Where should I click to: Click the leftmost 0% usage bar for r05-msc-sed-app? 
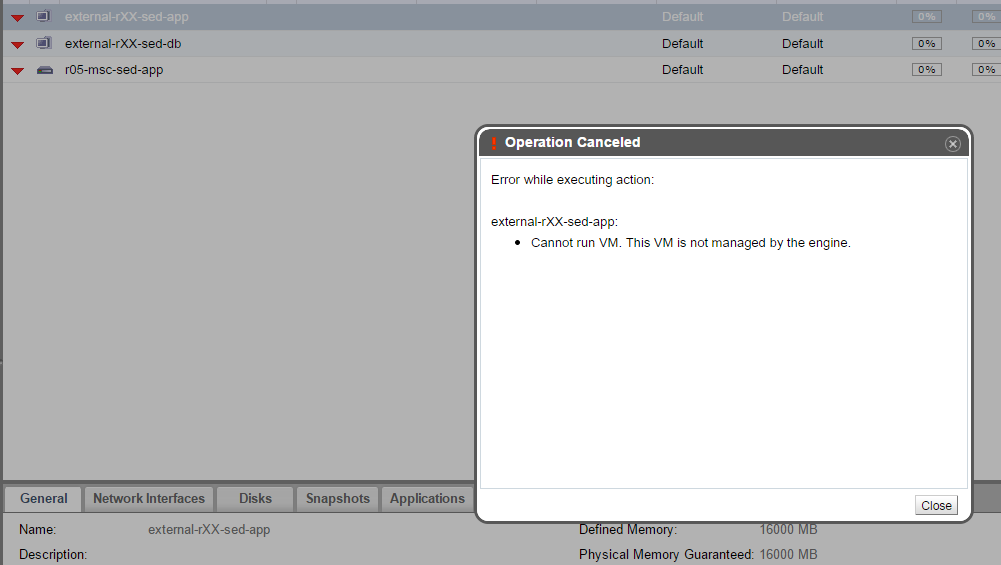point(926,70)
